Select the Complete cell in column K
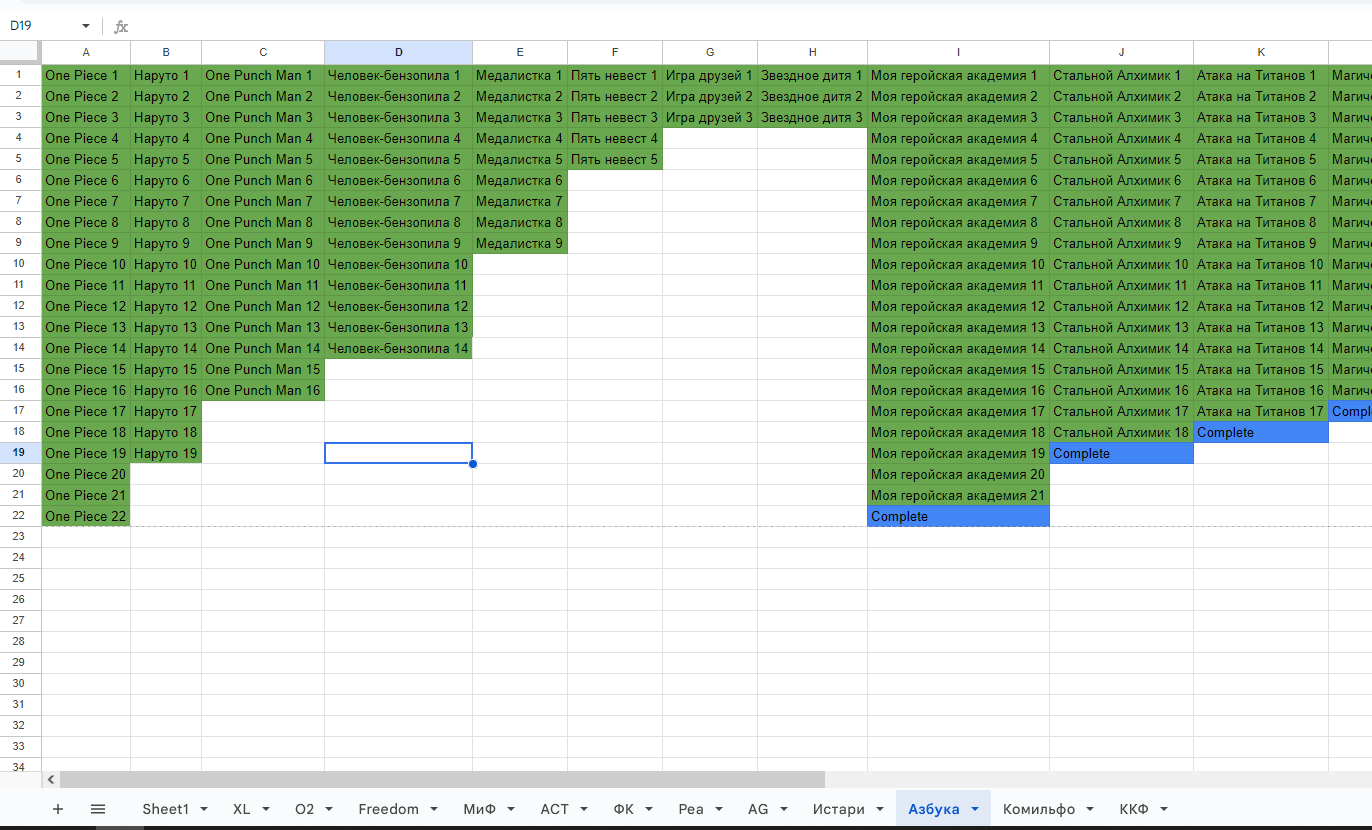The width and height of the screenshot is (1372, 830). point(1261,432)
